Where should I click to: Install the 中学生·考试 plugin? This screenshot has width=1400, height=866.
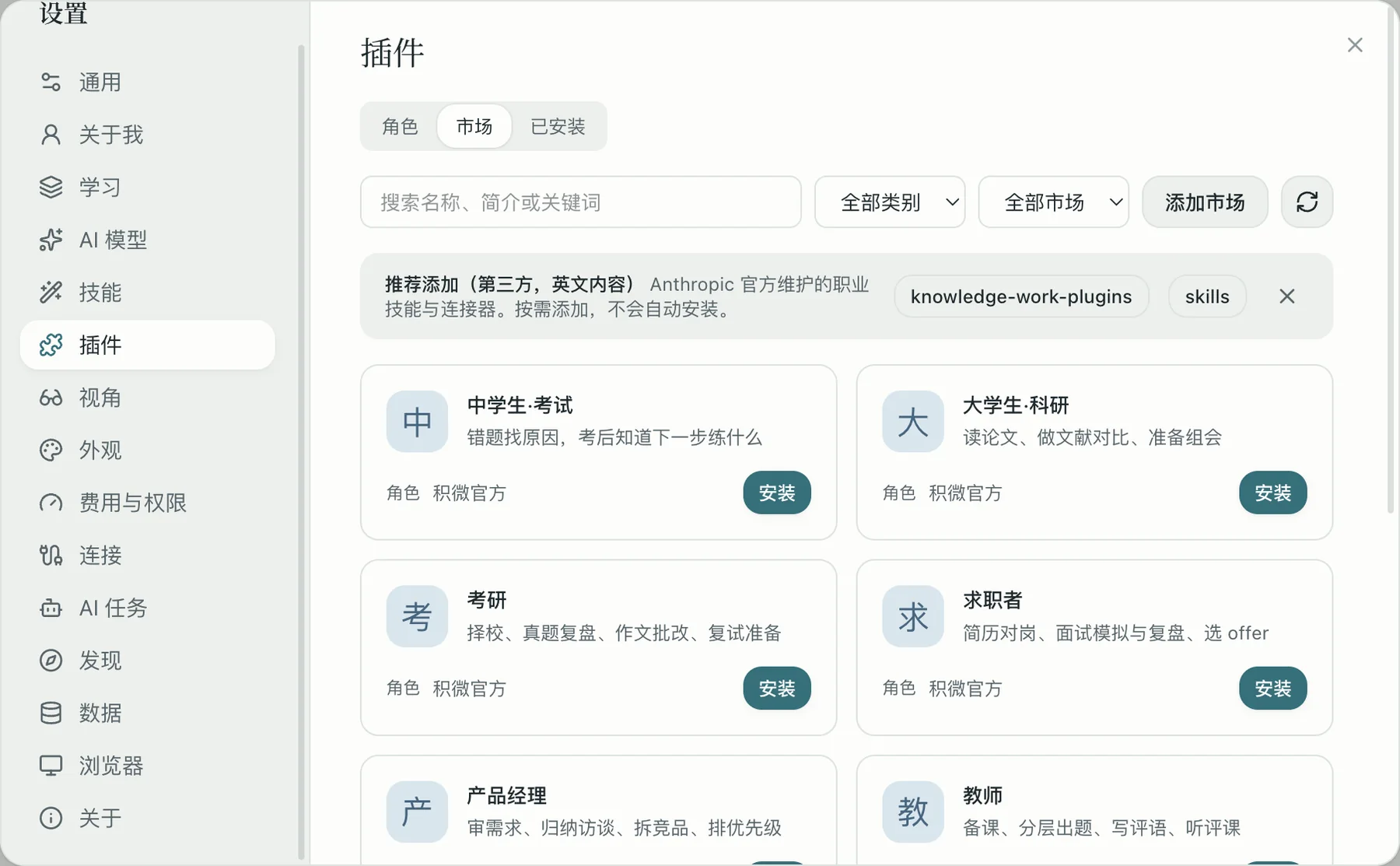(777, 493)
